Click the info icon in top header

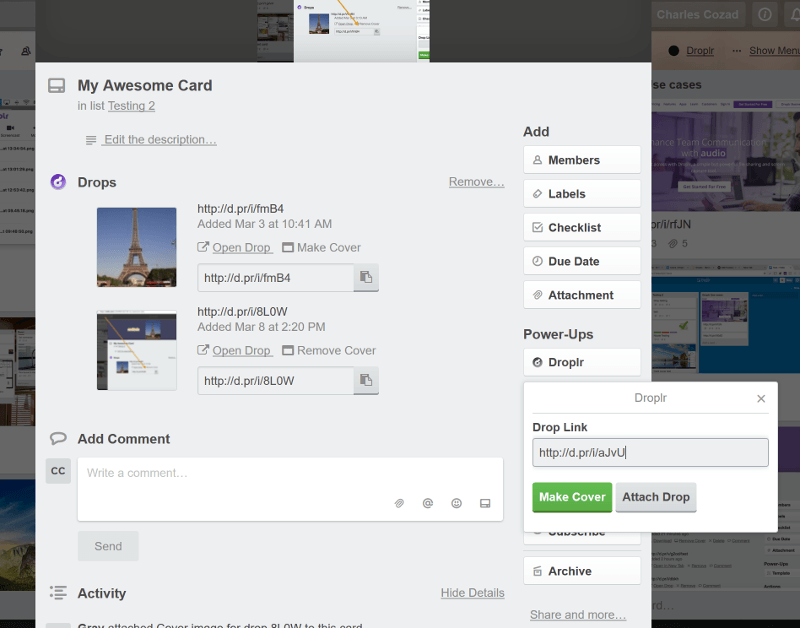[765, 15]
